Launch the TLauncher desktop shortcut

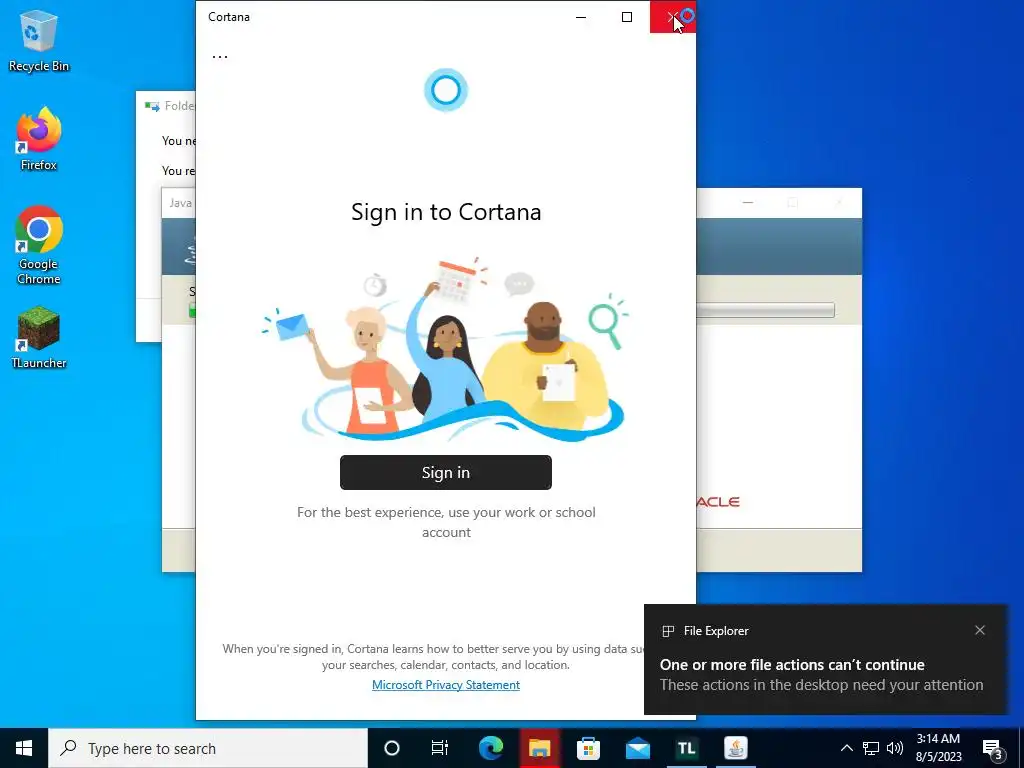pyautogui.click(x=39, y=338)
